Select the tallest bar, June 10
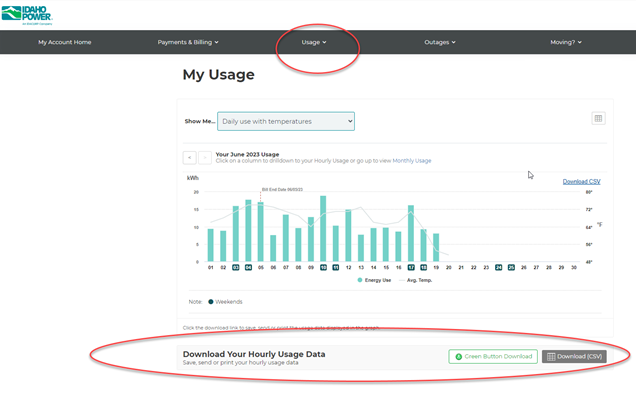Screen dimensions: 636x394 (323, 229)
